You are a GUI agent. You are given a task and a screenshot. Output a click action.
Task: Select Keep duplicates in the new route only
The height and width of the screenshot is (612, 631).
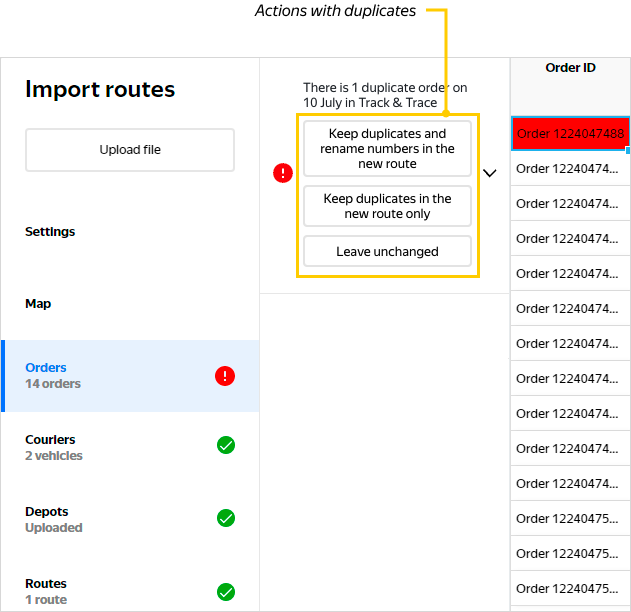click(x=387, y=206)
